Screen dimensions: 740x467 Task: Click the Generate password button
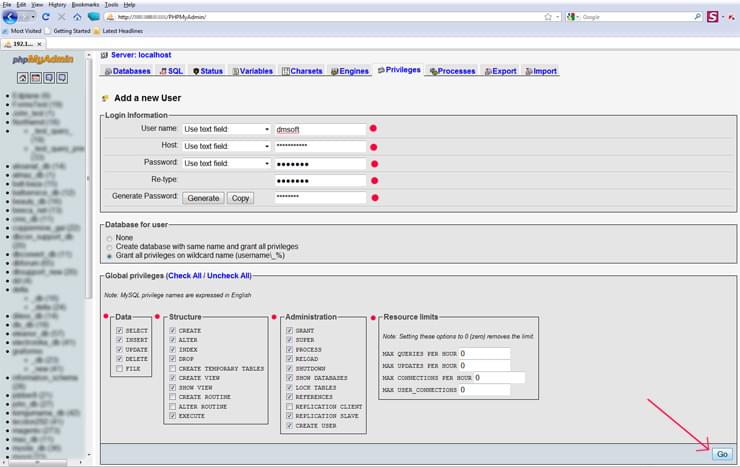coord(203,198)
